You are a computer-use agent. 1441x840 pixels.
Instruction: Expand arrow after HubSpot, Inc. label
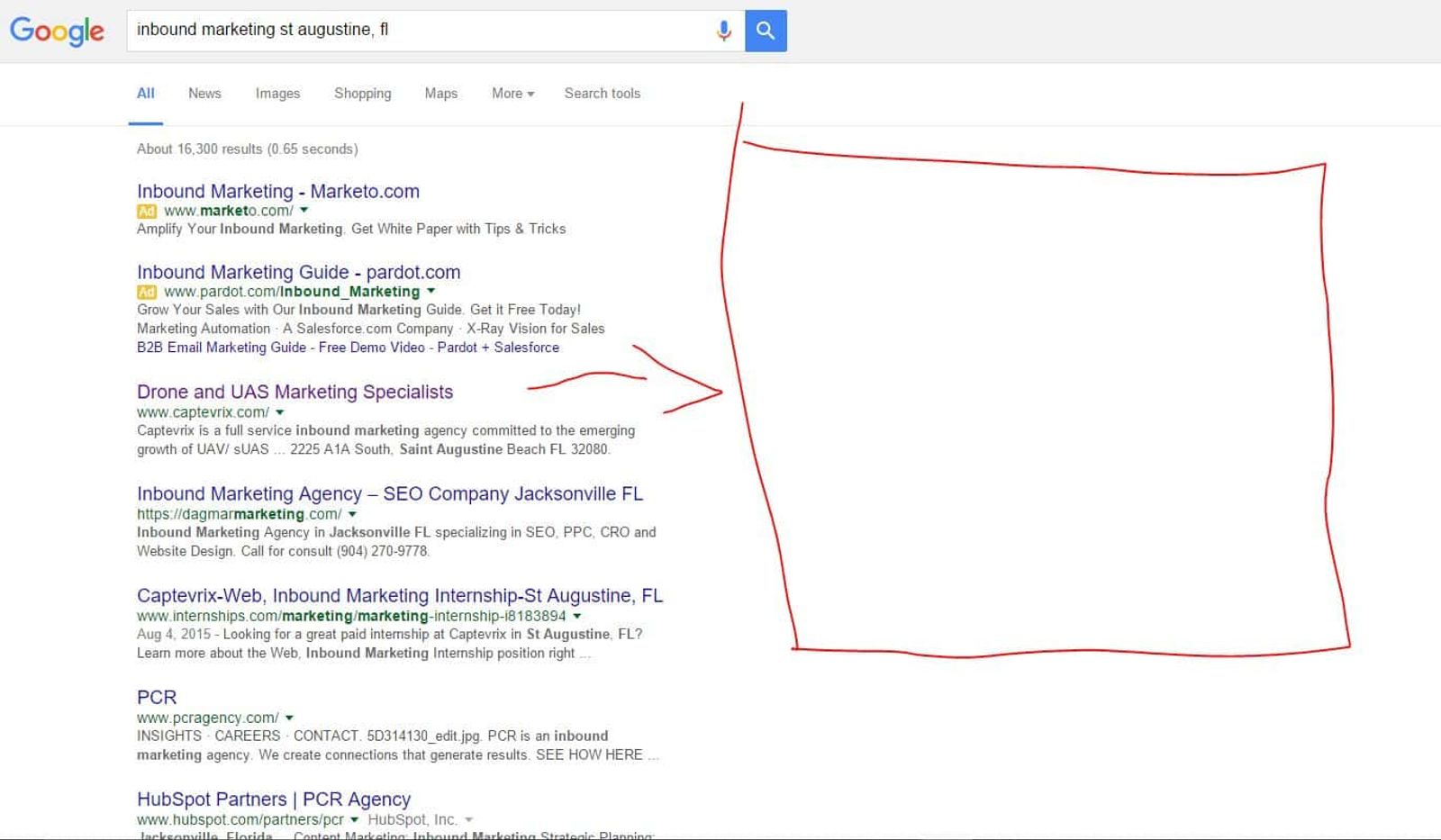point(468,819)
